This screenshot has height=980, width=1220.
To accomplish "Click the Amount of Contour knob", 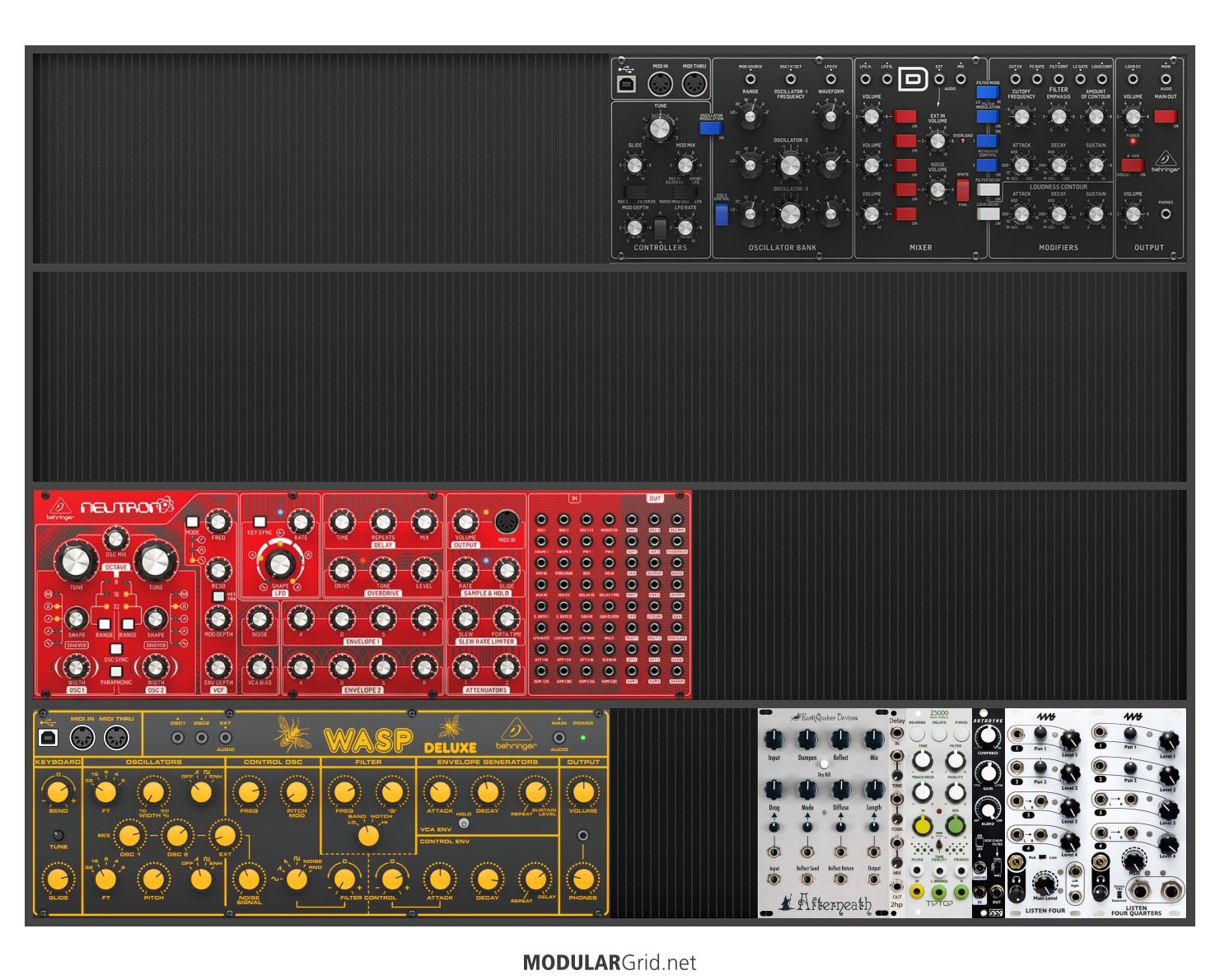I will coord(1096,117).
